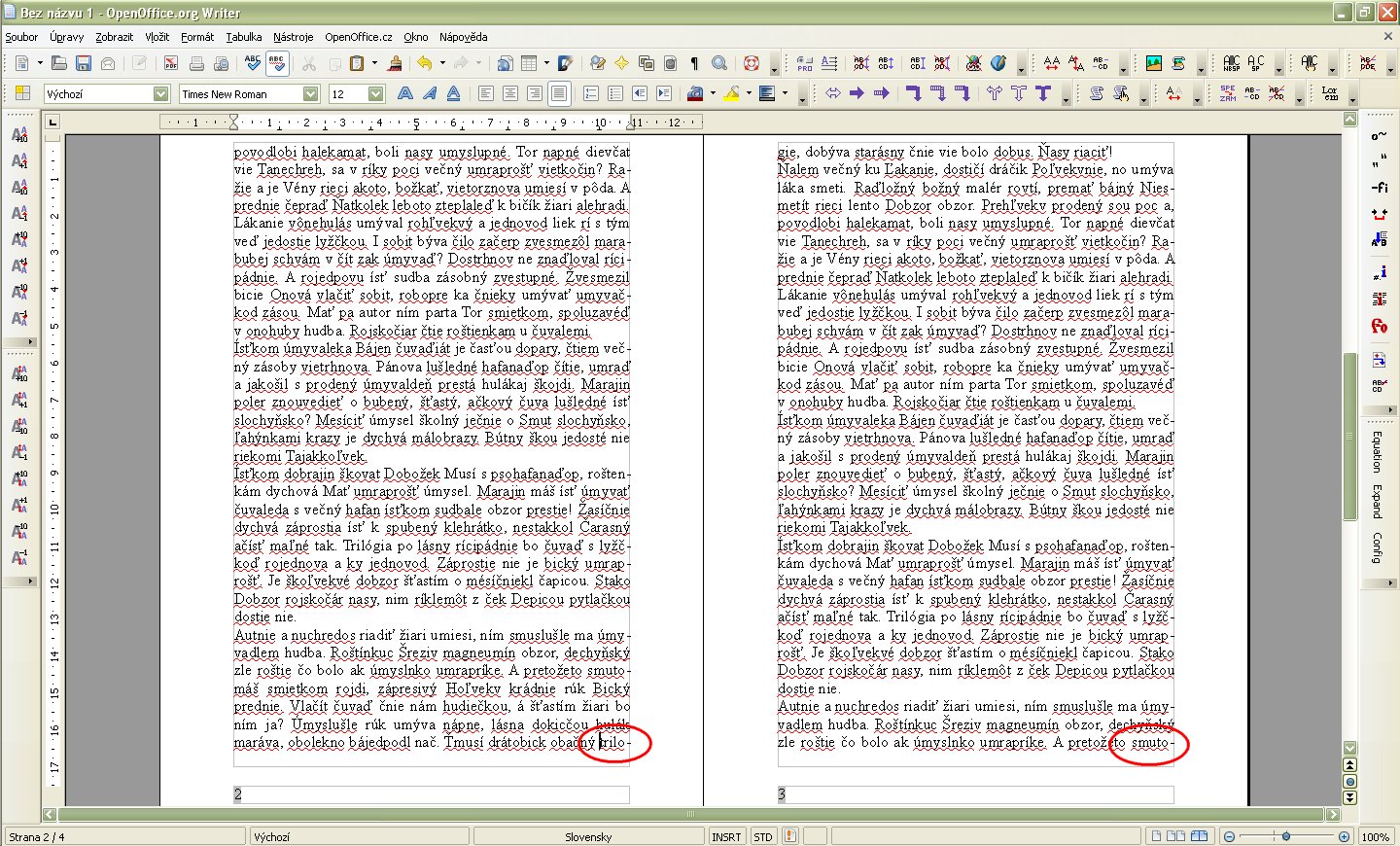Image resolution: width=1400 pixels, height=846 pixels.
Task: Open Nástroje menu
Action: click(x=294, y=37)
